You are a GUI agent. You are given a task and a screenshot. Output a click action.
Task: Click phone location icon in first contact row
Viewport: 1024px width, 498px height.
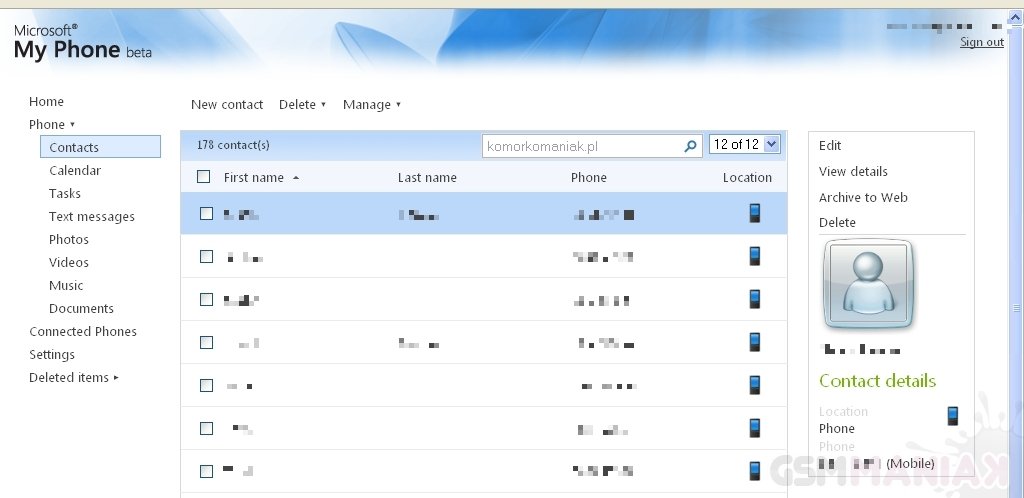754,213
